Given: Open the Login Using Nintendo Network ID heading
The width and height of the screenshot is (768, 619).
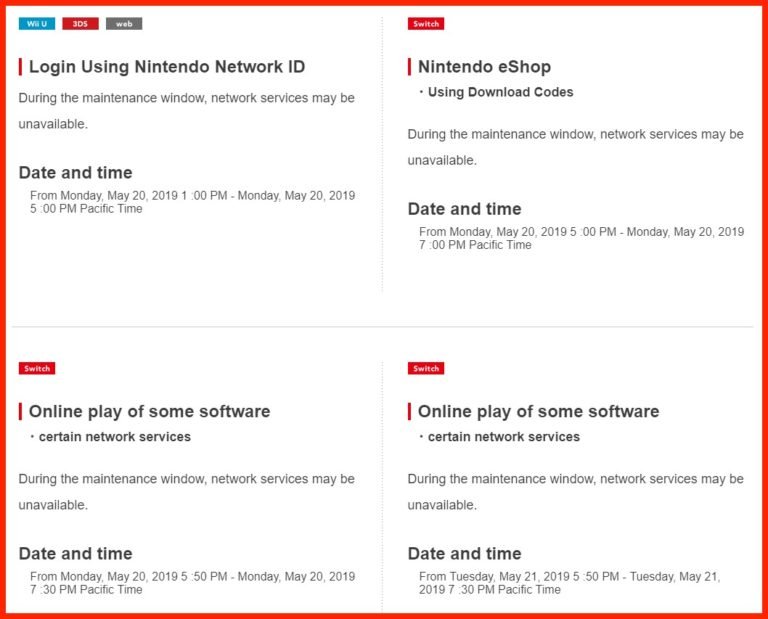Looking at the screenshot, I should point(166,67).
